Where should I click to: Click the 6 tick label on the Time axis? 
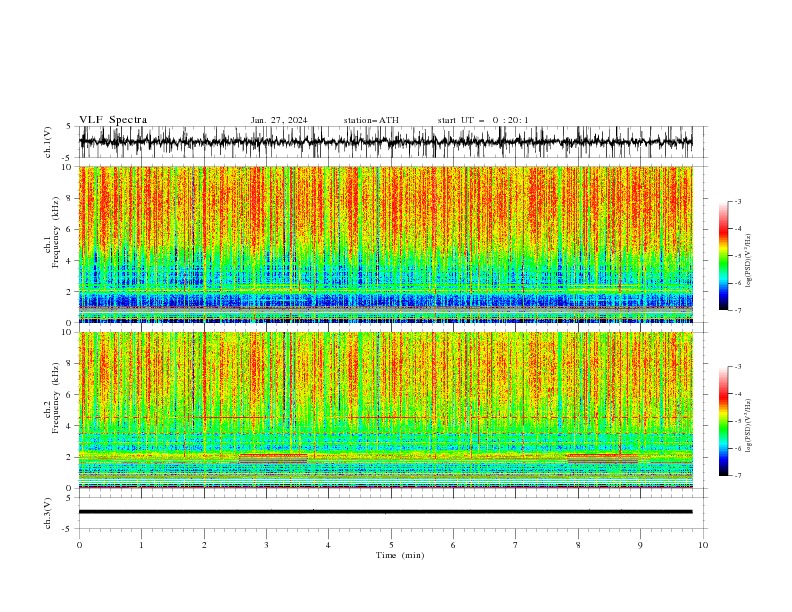pyautogui.click(x=453, y=545)
